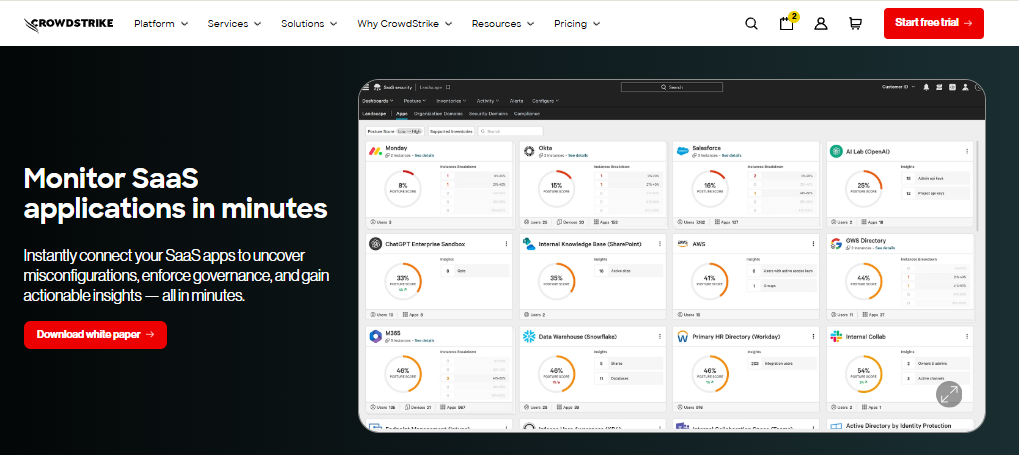
Task: Click the expand image arrows icon
Action: (949, 394)
